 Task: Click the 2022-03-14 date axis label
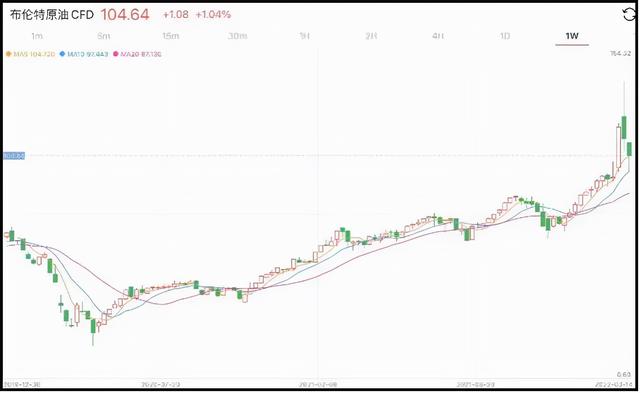pos(614,384)
